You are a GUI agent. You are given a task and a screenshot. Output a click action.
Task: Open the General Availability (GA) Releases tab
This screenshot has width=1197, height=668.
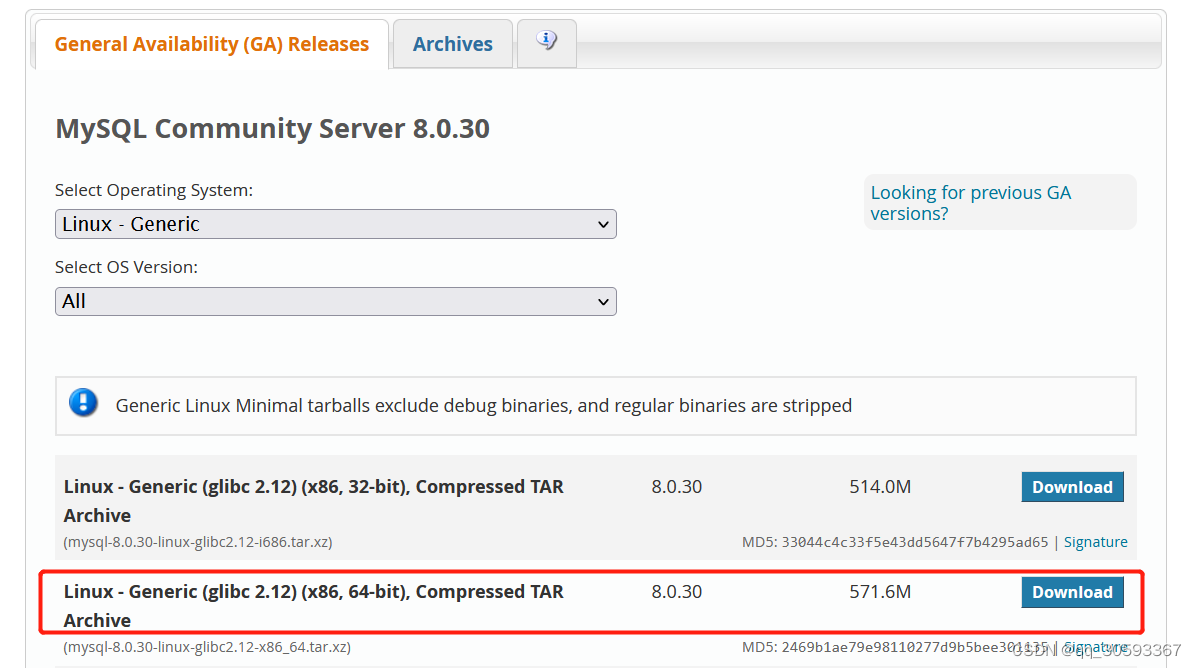coord(211,44)
